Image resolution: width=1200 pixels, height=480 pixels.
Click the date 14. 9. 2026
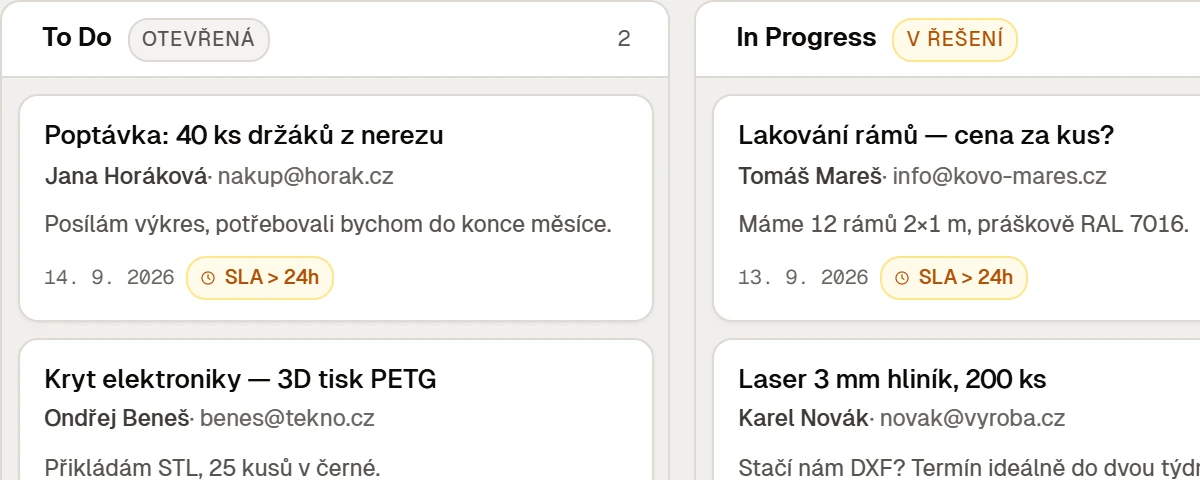point(110,278)
